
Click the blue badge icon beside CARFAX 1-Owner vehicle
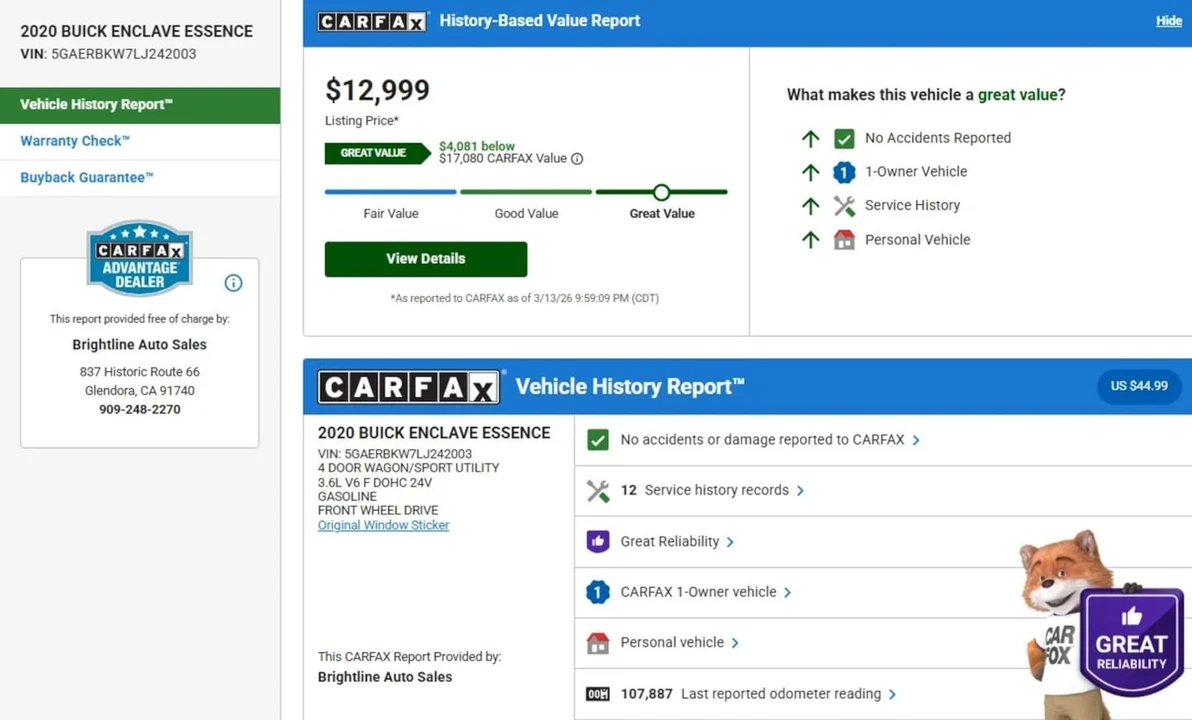pyautogui.click(x=598, y=592)
